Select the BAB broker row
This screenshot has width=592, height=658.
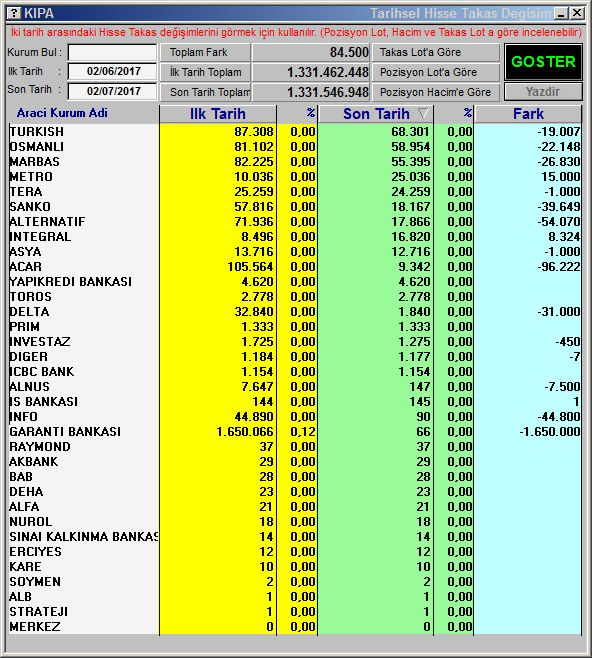(295, 477)
